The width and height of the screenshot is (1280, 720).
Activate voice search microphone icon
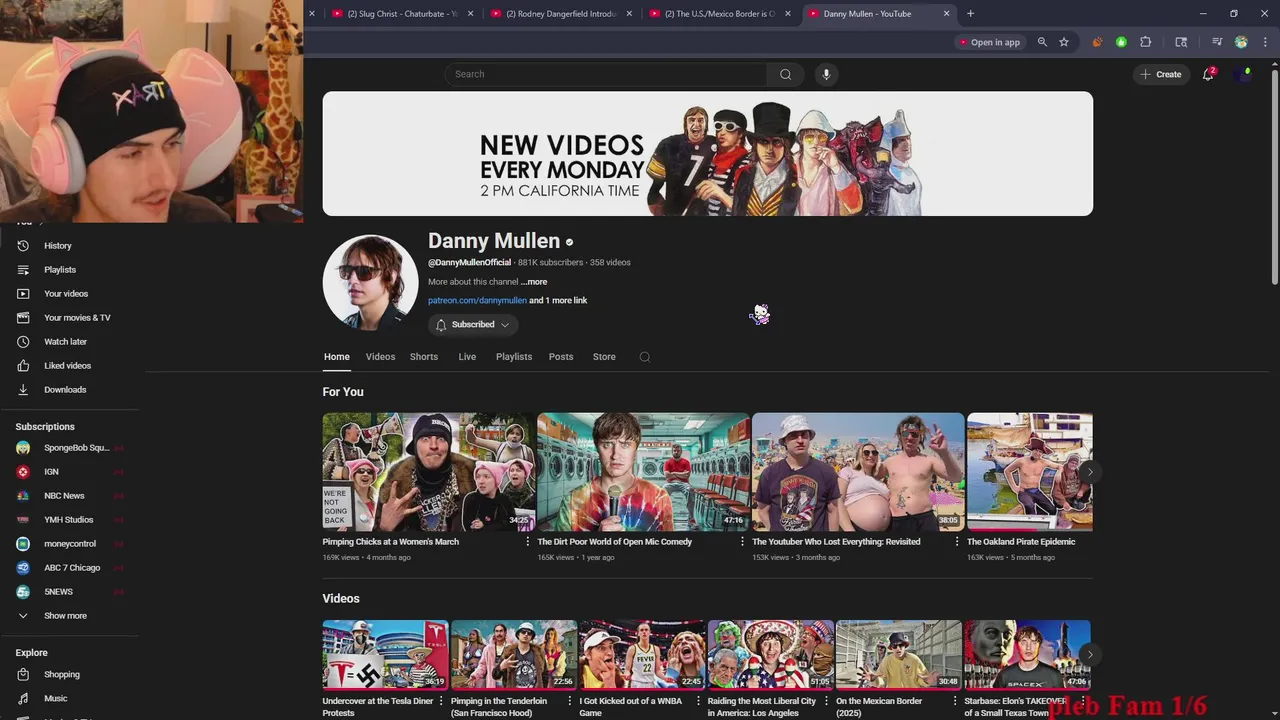tap(826, 74)
